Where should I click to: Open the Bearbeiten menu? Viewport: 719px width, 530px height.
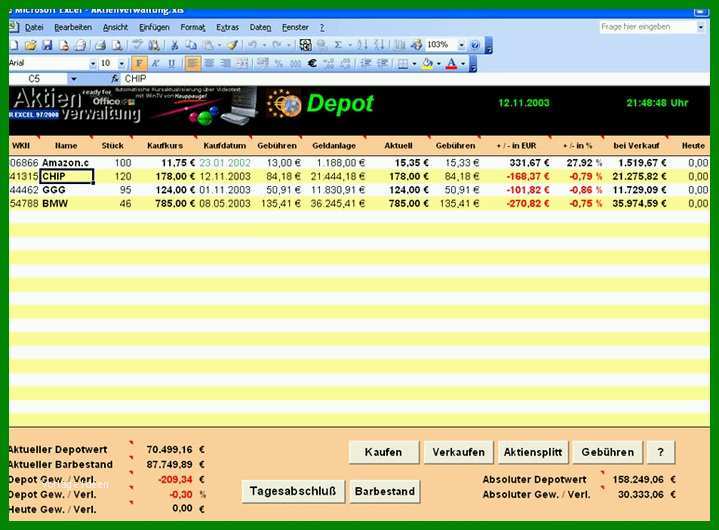click(73, 28)
